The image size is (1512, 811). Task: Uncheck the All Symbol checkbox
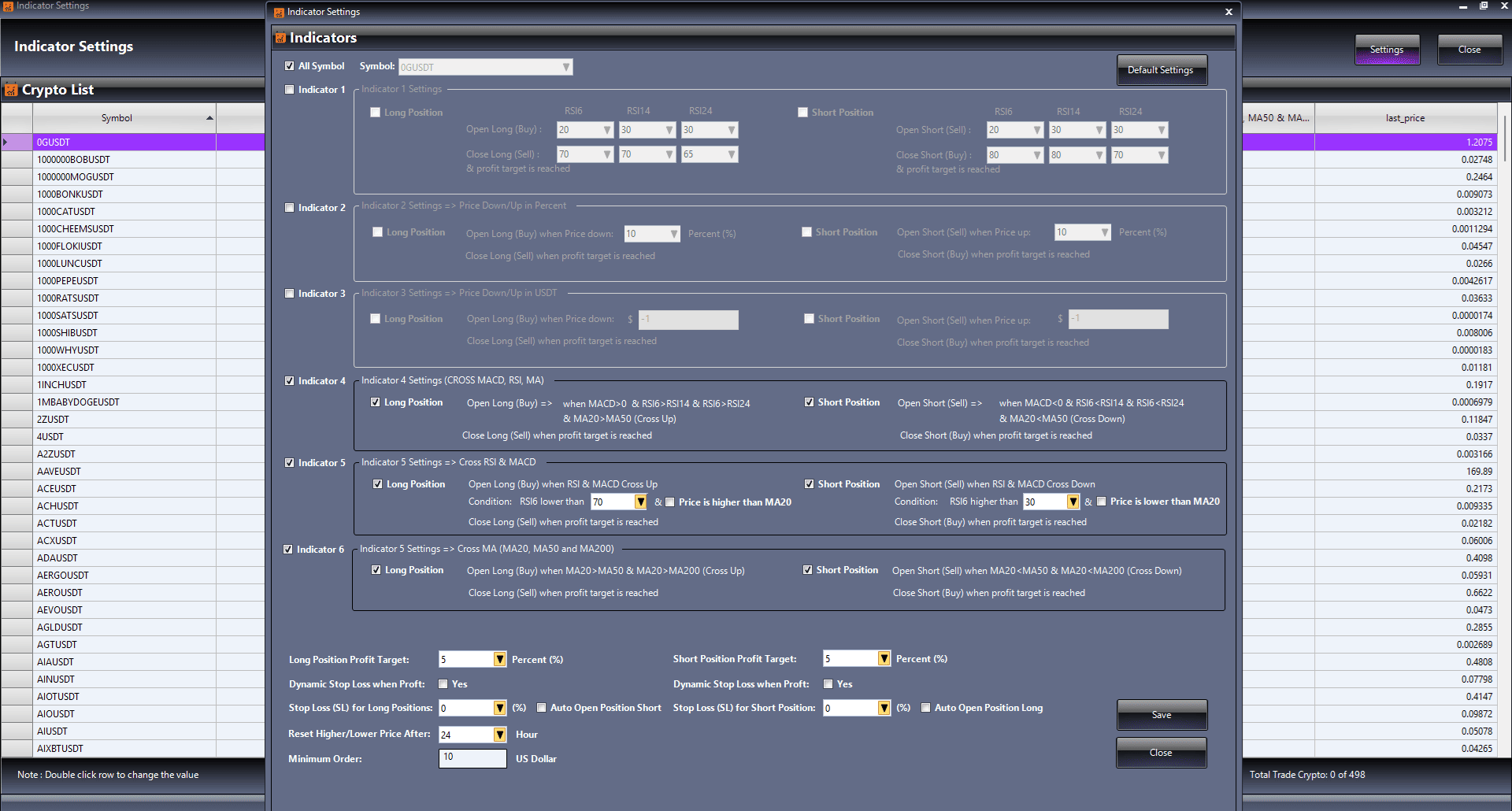coord(290,66)
